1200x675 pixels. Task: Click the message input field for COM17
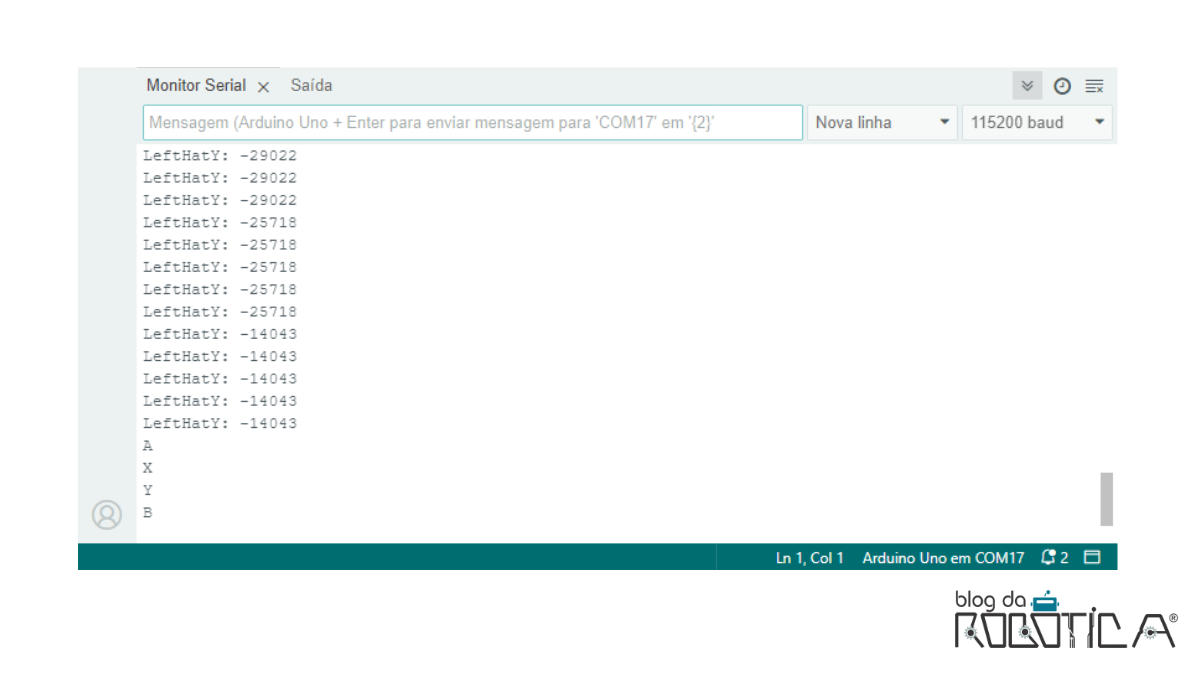pyautogui.click(x=472, y=121)
